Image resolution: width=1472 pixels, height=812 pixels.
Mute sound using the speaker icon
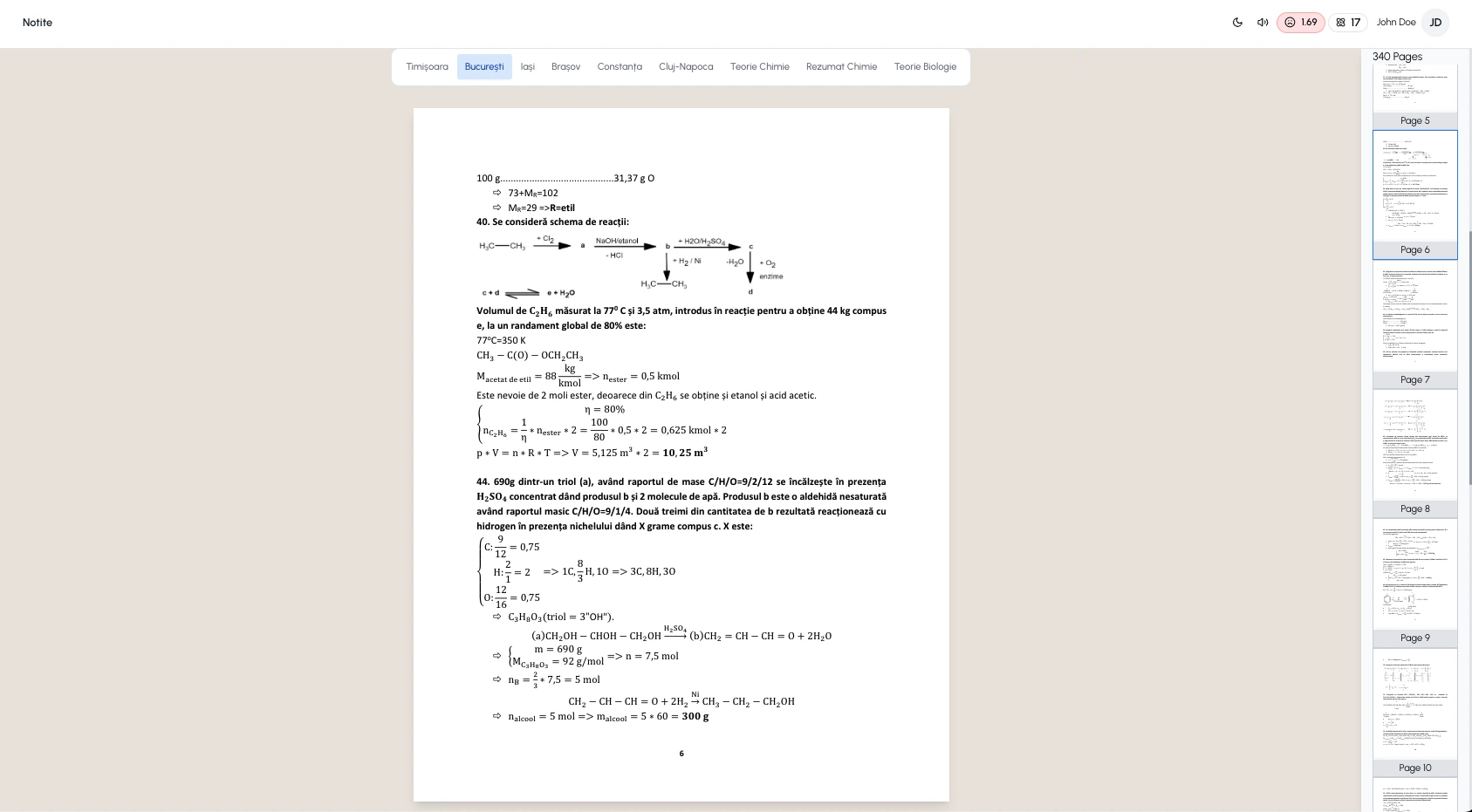coord(1263,23)
